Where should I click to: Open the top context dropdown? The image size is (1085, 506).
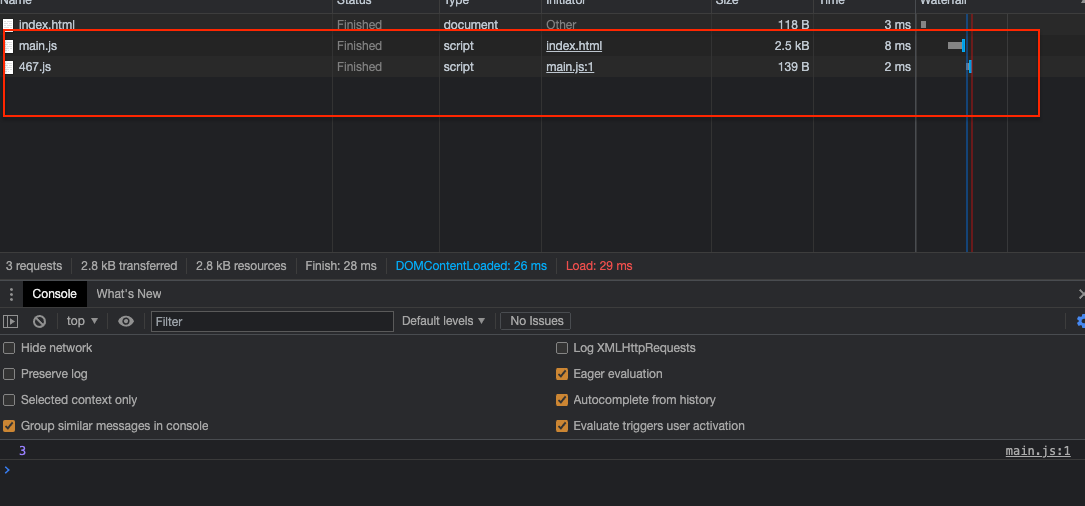click(82, 321)
